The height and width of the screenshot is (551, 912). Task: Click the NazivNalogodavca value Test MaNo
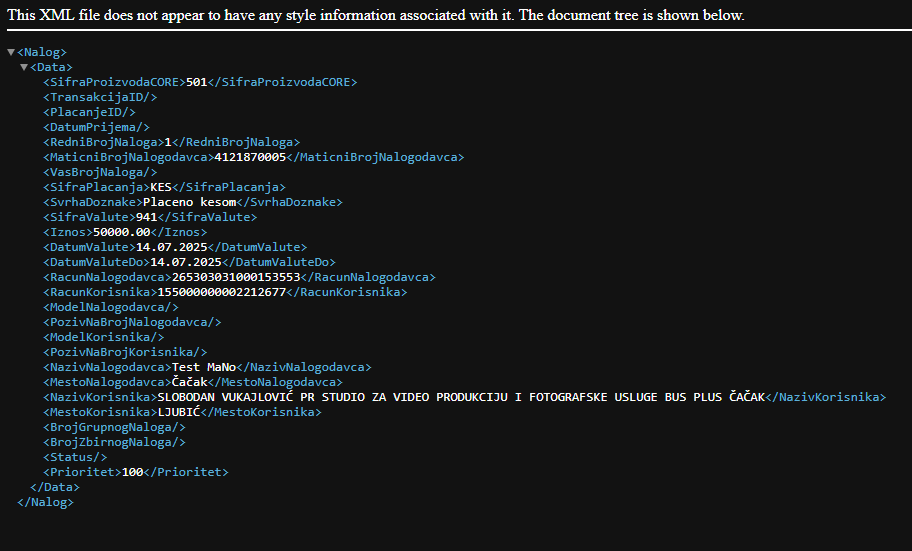(x=204, y=367)
